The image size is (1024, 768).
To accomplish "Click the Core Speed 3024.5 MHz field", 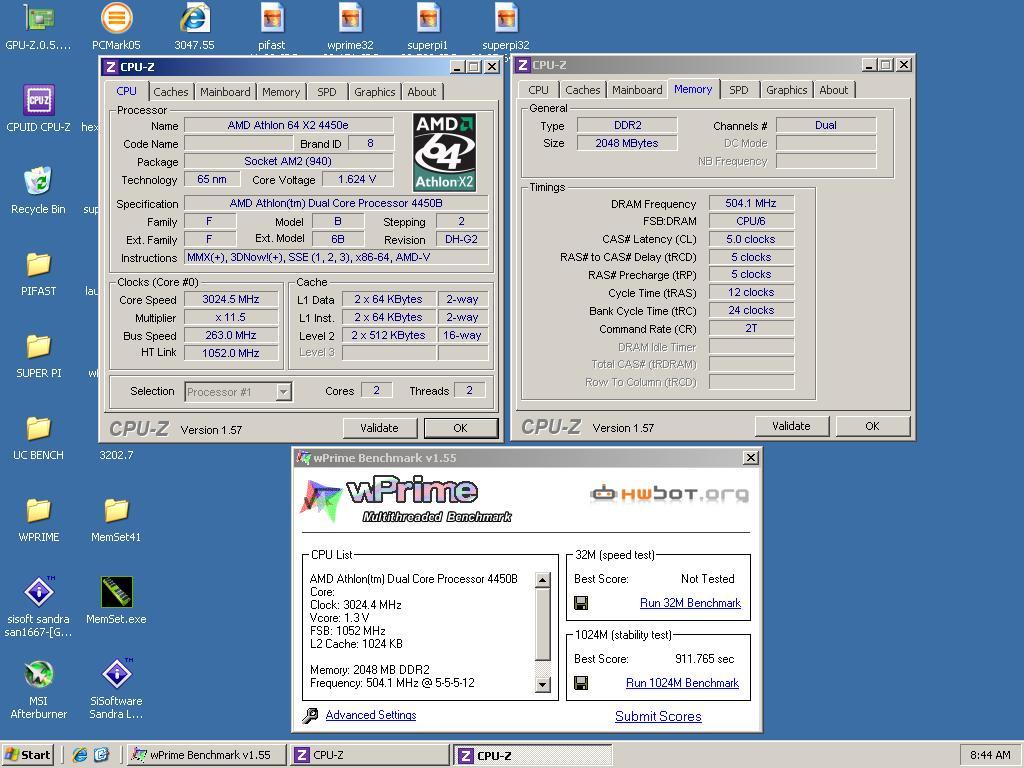I will pyautogui.click(x=231, y=299).
